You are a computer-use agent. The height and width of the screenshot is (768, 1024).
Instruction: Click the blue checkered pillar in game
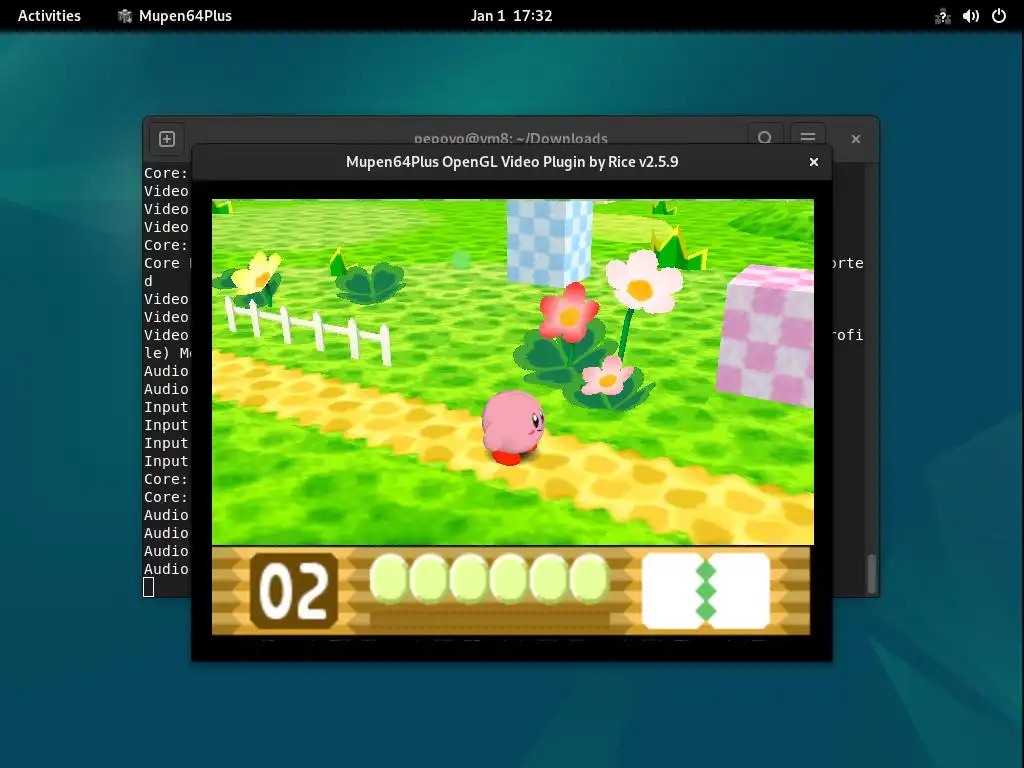pos(550,242)
